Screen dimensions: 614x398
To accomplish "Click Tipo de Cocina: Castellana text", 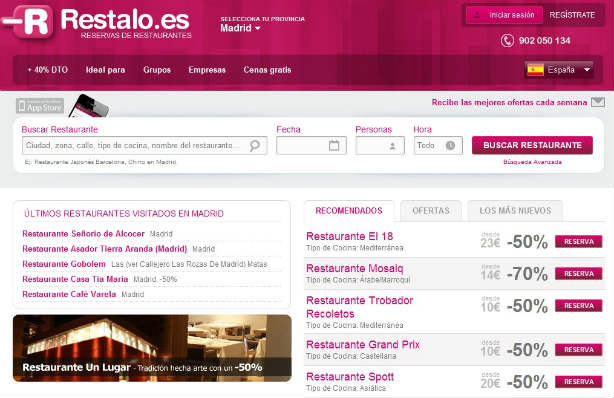I will 351,356.
